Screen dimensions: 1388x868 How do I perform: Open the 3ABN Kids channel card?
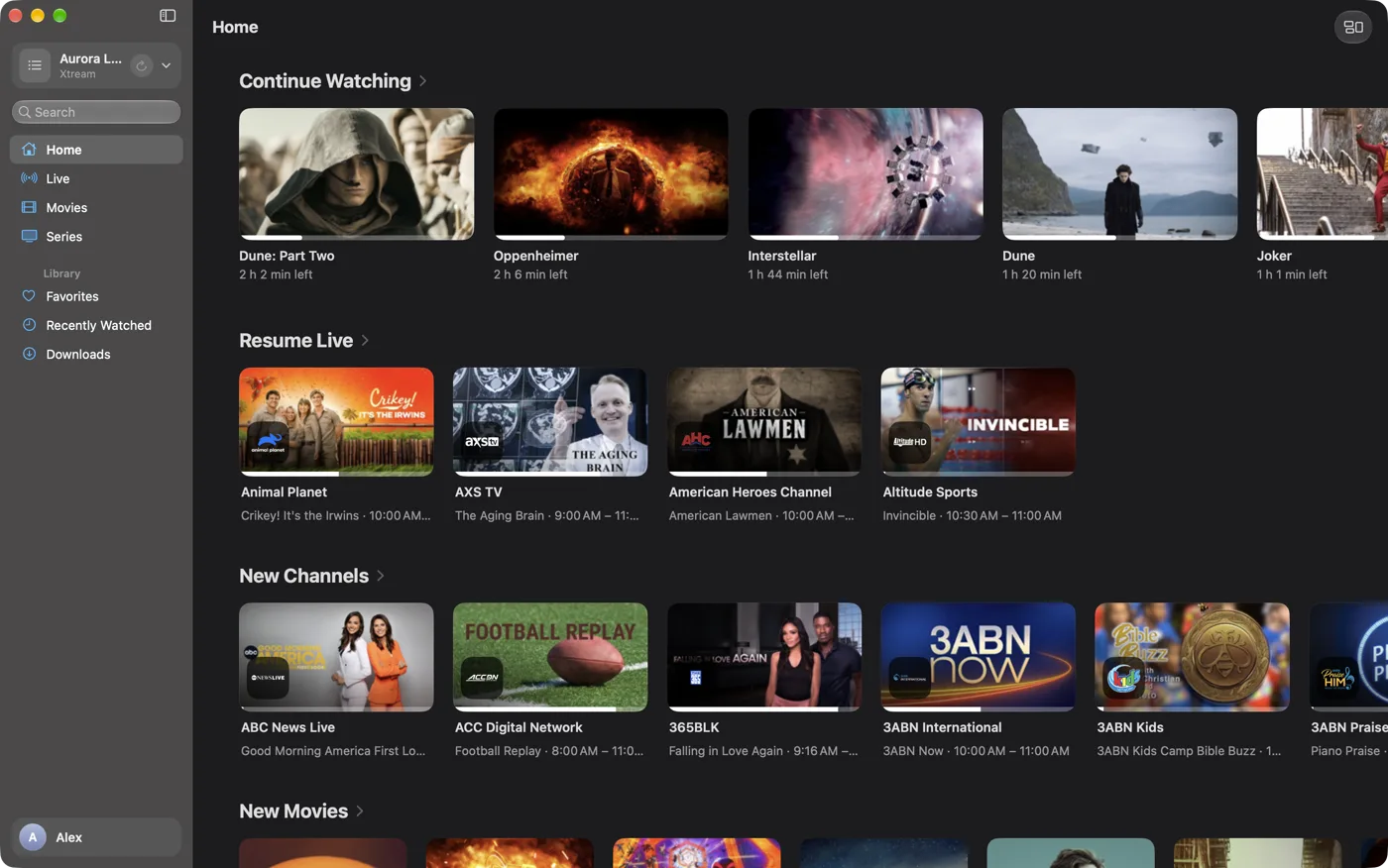pos(1192,681)
